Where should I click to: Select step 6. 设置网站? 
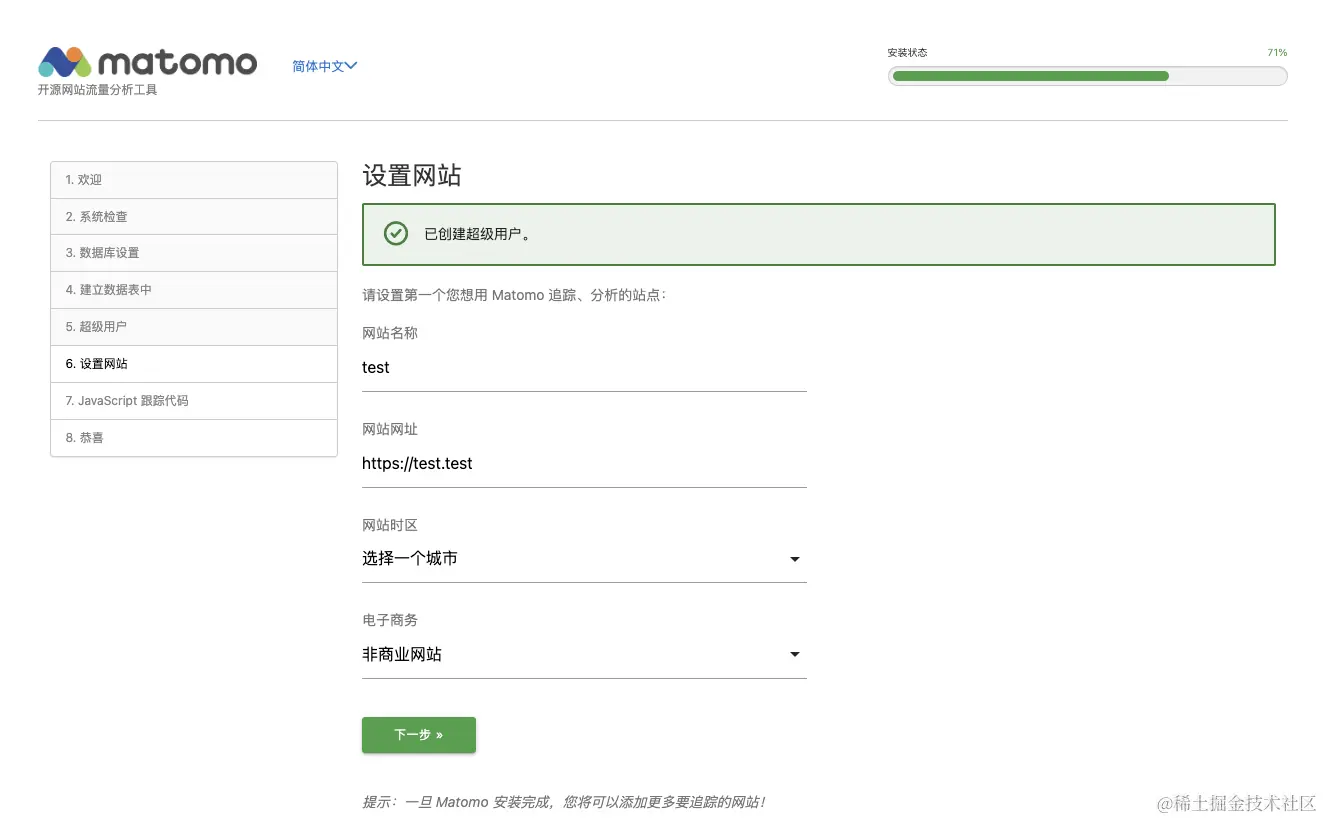point(194,364)
